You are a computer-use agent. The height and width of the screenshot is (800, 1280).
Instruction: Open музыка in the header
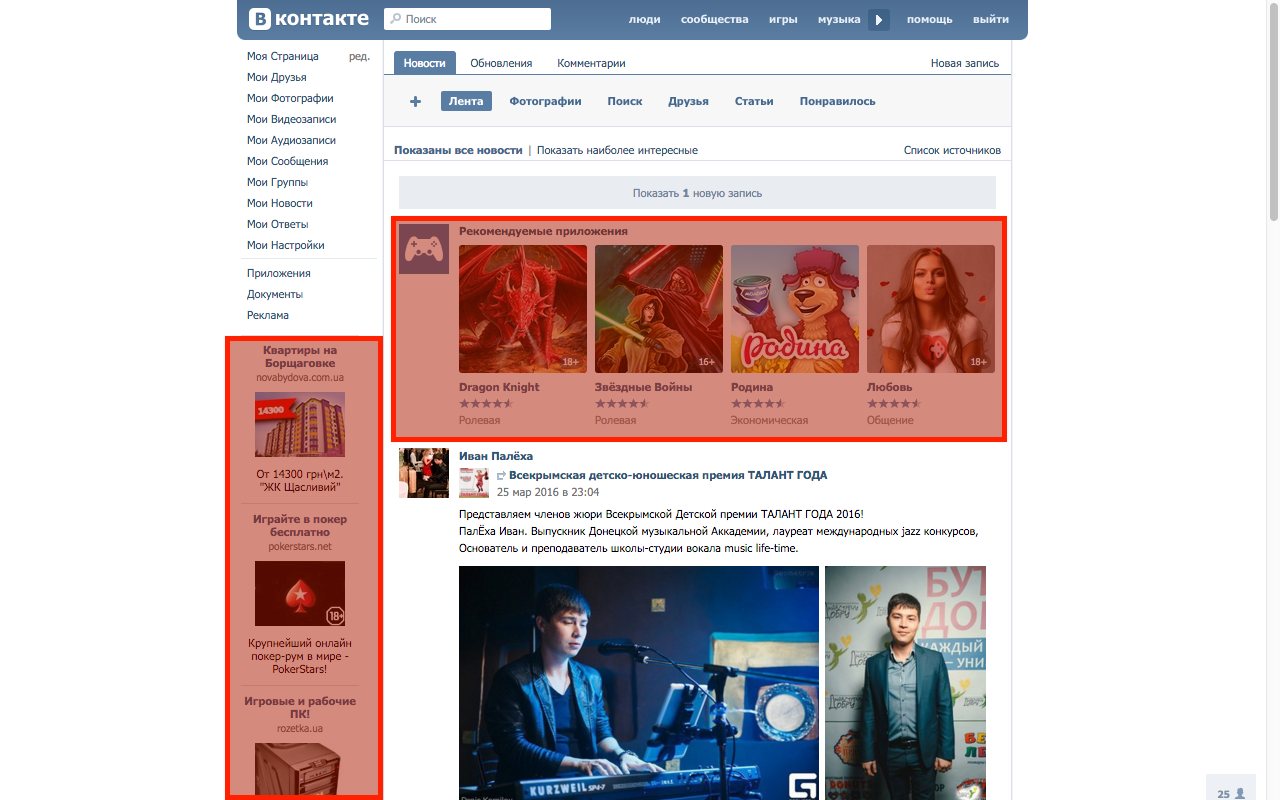tap(839, 19)
